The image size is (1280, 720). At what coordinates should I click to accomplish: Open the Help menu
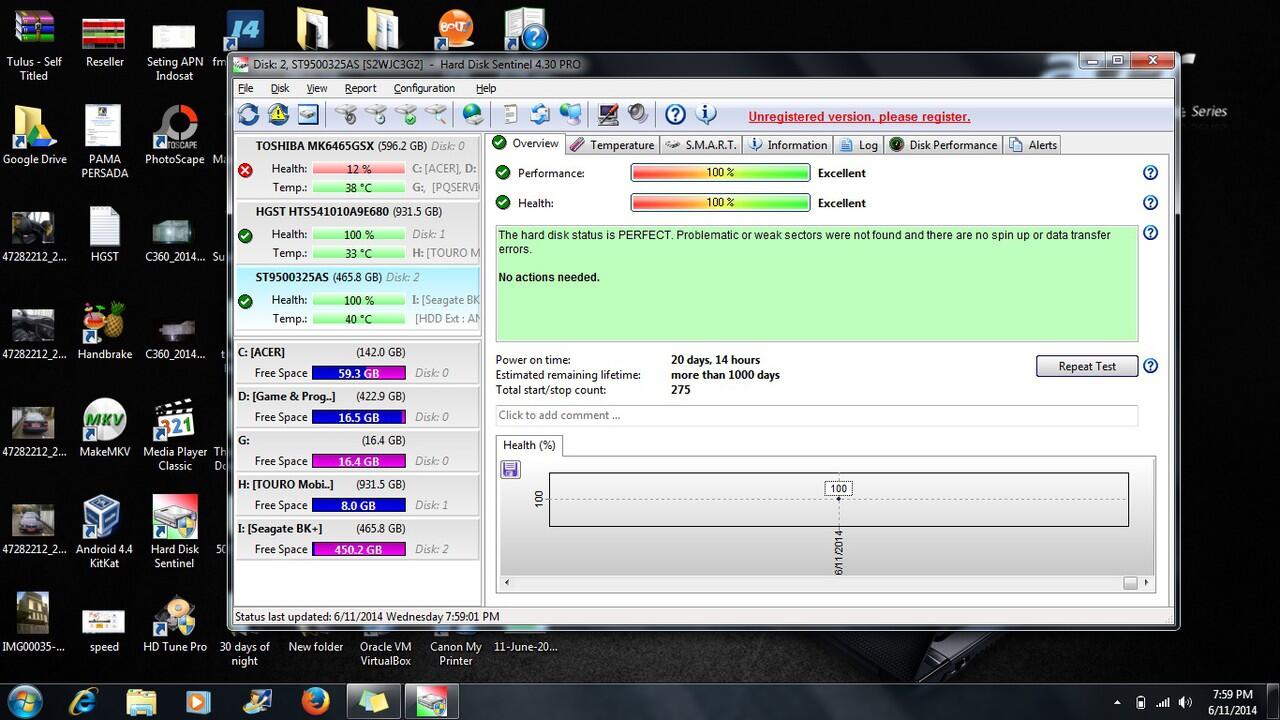click(x=486, y=88)
